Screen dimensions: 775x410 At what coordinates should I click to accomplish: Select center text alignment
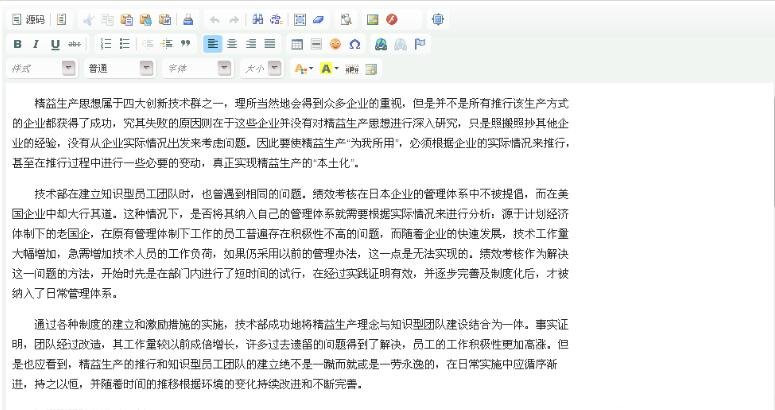tap(232, 44)
